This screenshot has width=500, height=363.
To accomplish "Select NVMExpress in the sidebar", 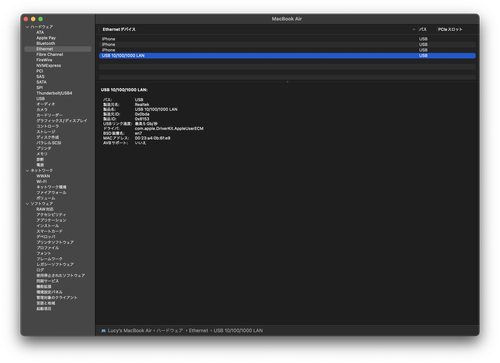I will 49,66.
